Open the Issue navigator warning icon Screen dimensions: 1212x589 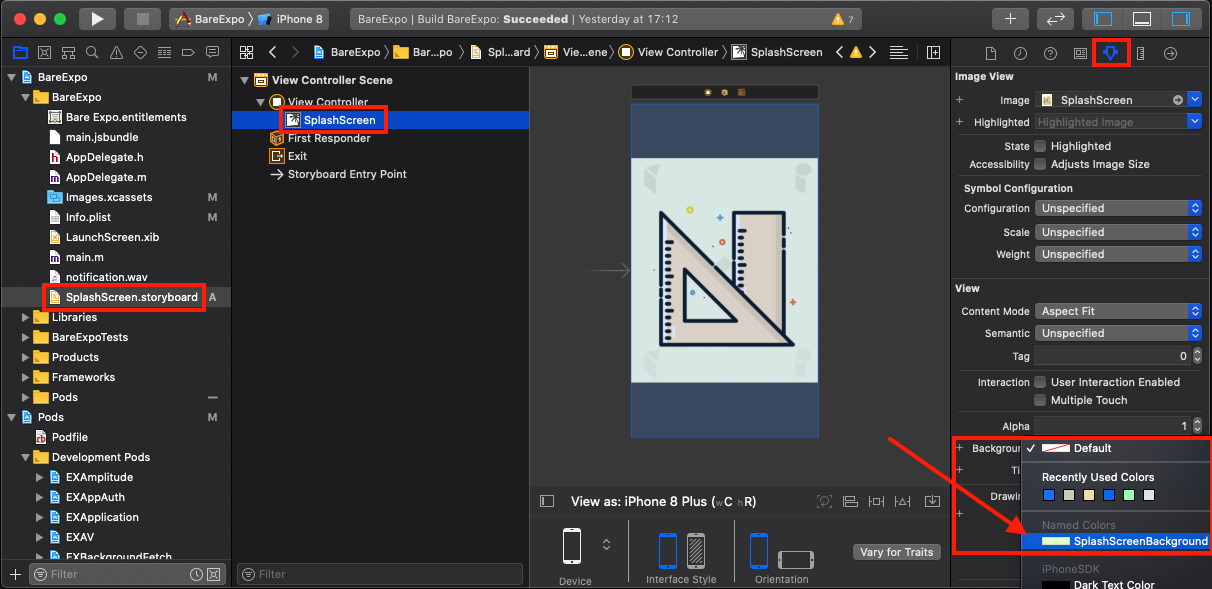pyautogui.click(x=116, y=52)
